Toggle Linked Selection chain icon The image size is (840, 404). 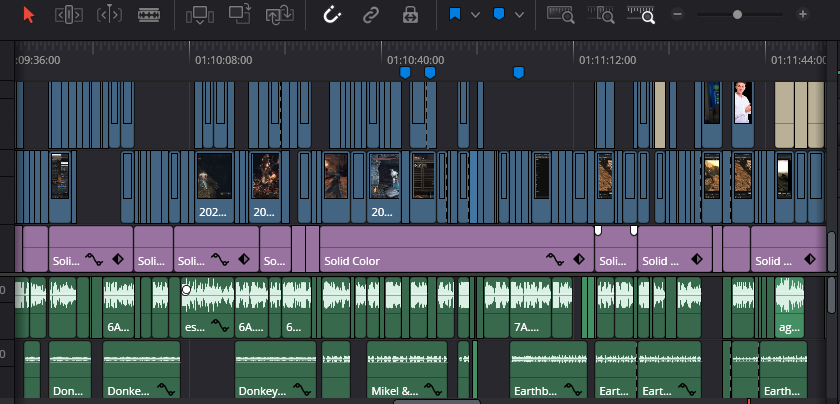[371, 15]
